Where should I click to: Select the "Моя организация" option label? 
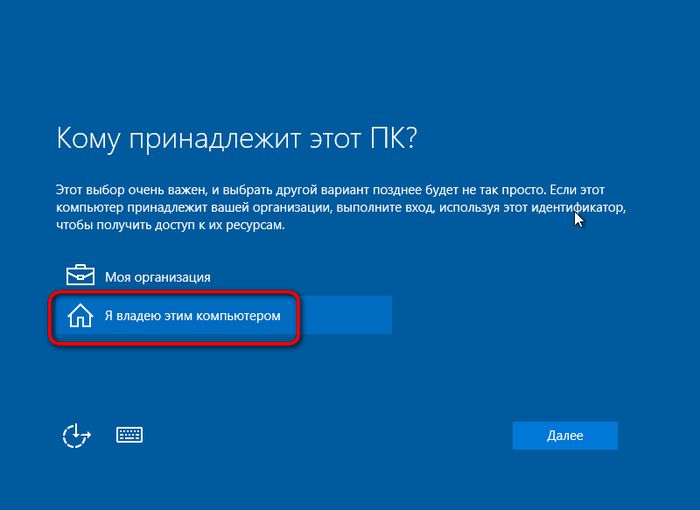pos(158,277)
